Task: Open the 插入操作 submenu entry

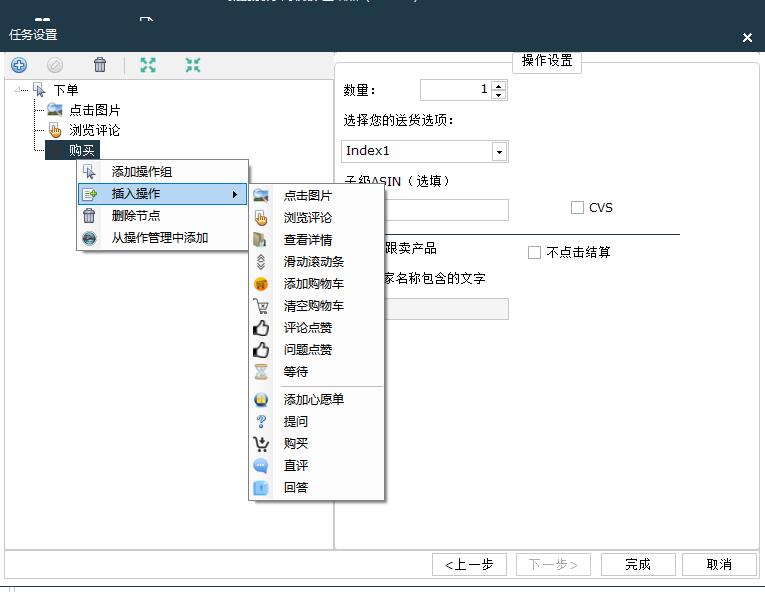Action: (x=162, y=194)
